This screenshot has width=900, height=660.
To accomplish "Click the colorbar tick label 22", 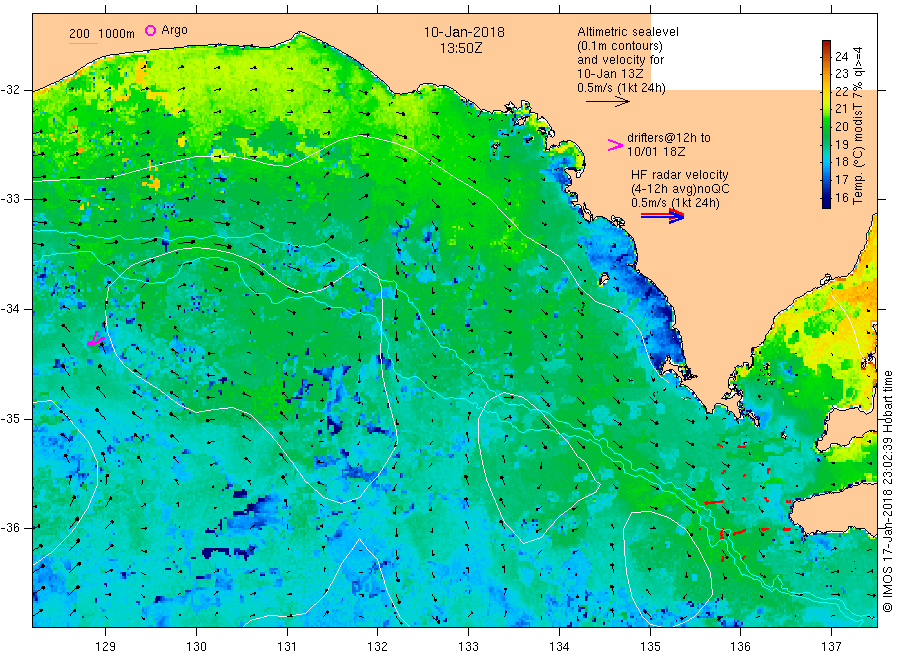I will [x=841, y=91].
